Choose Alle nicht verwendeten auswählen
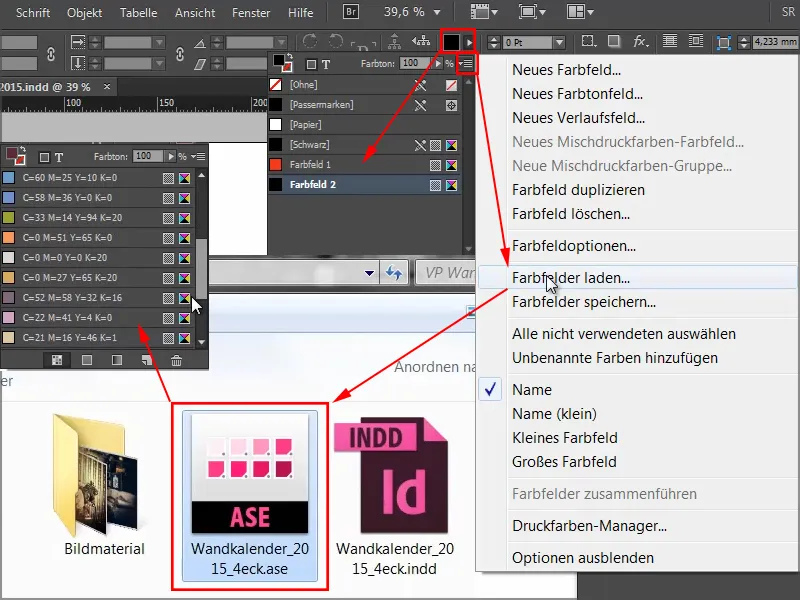This screenshot has height=600, width=800. tap(623, 334)
